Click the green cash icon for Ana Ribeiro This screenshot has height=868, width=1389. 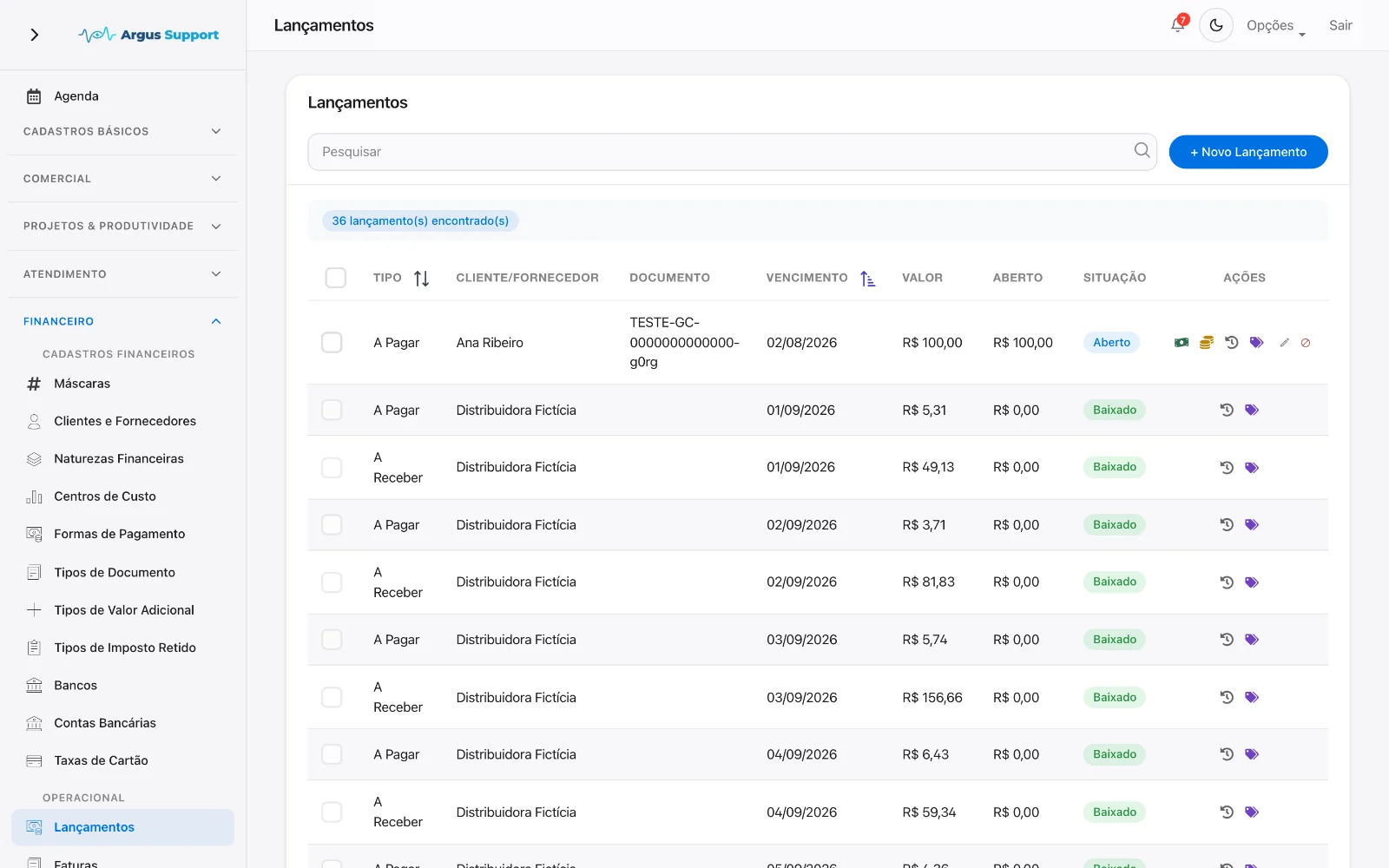click(x=1182, y=343)
